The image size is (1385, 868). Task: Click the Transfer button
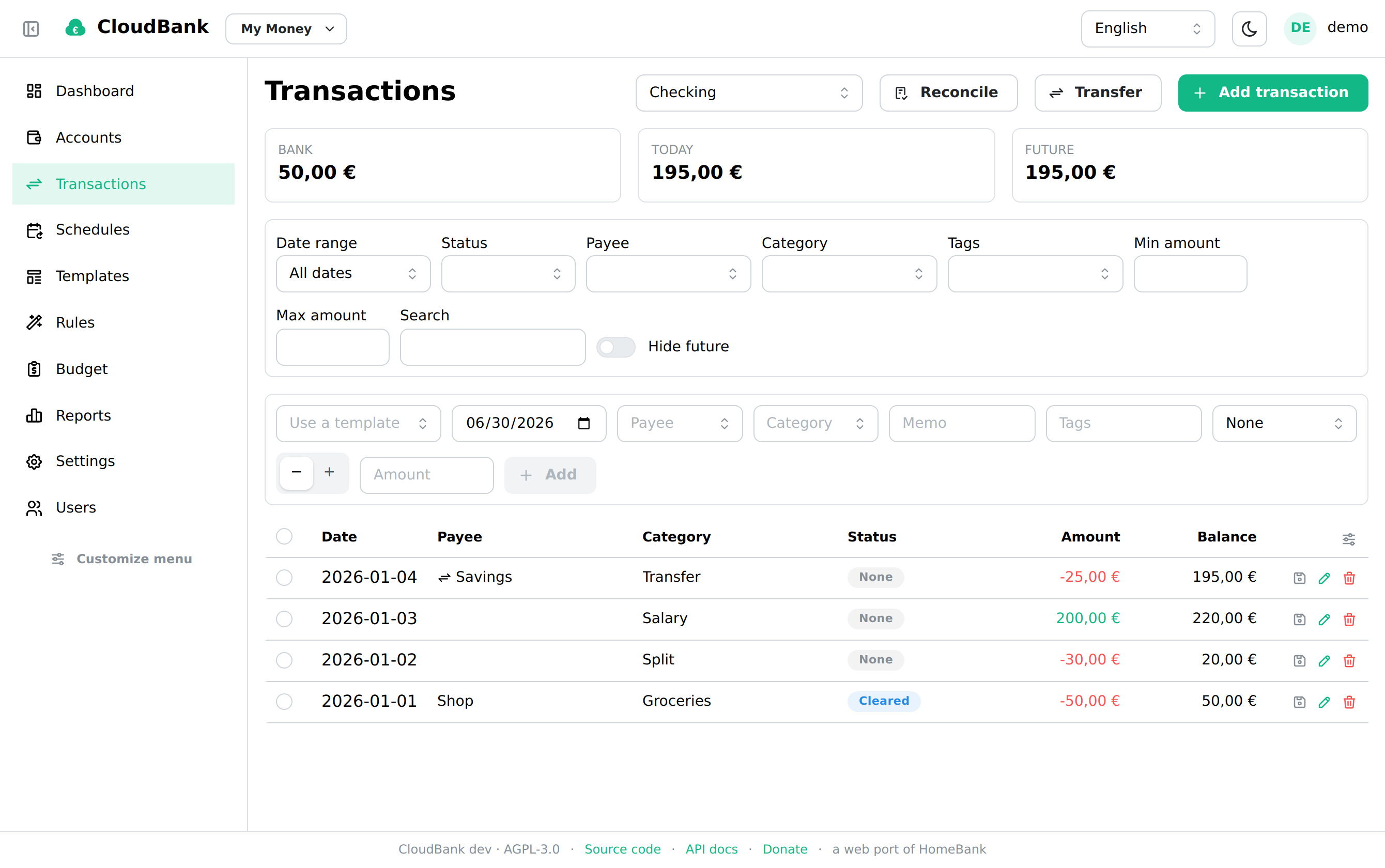point(1097,93)
